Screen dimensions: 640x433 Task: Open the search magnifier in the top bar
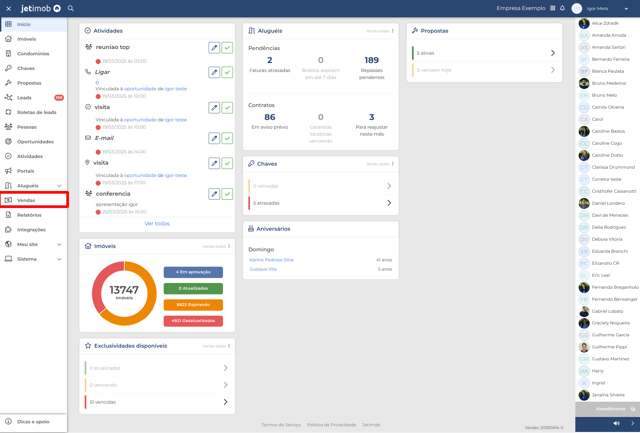pyautogui.click(x=71, y=8)
